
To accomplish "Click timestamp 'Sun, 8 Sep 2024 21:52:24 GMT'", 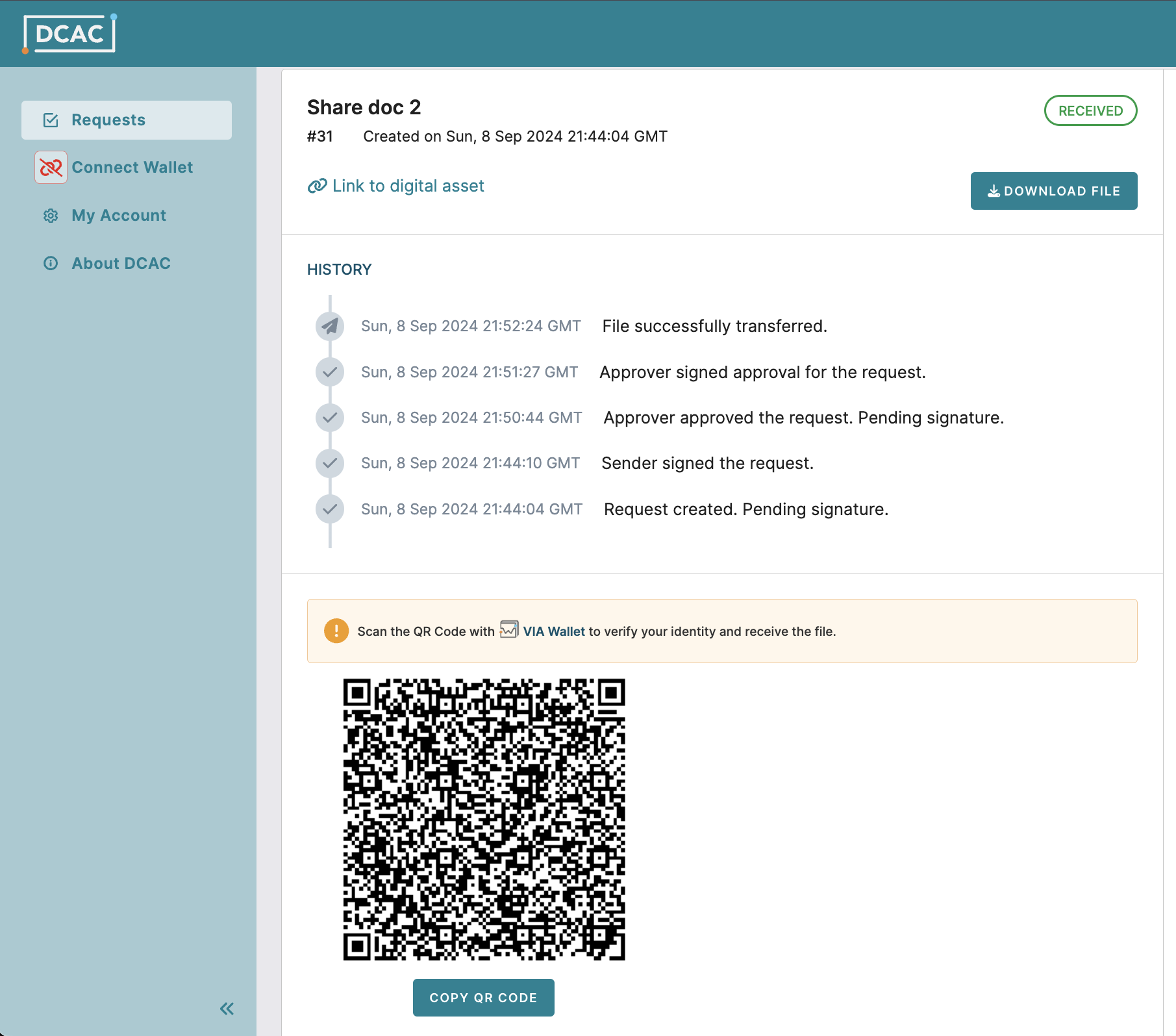I will tap(471, 326).
